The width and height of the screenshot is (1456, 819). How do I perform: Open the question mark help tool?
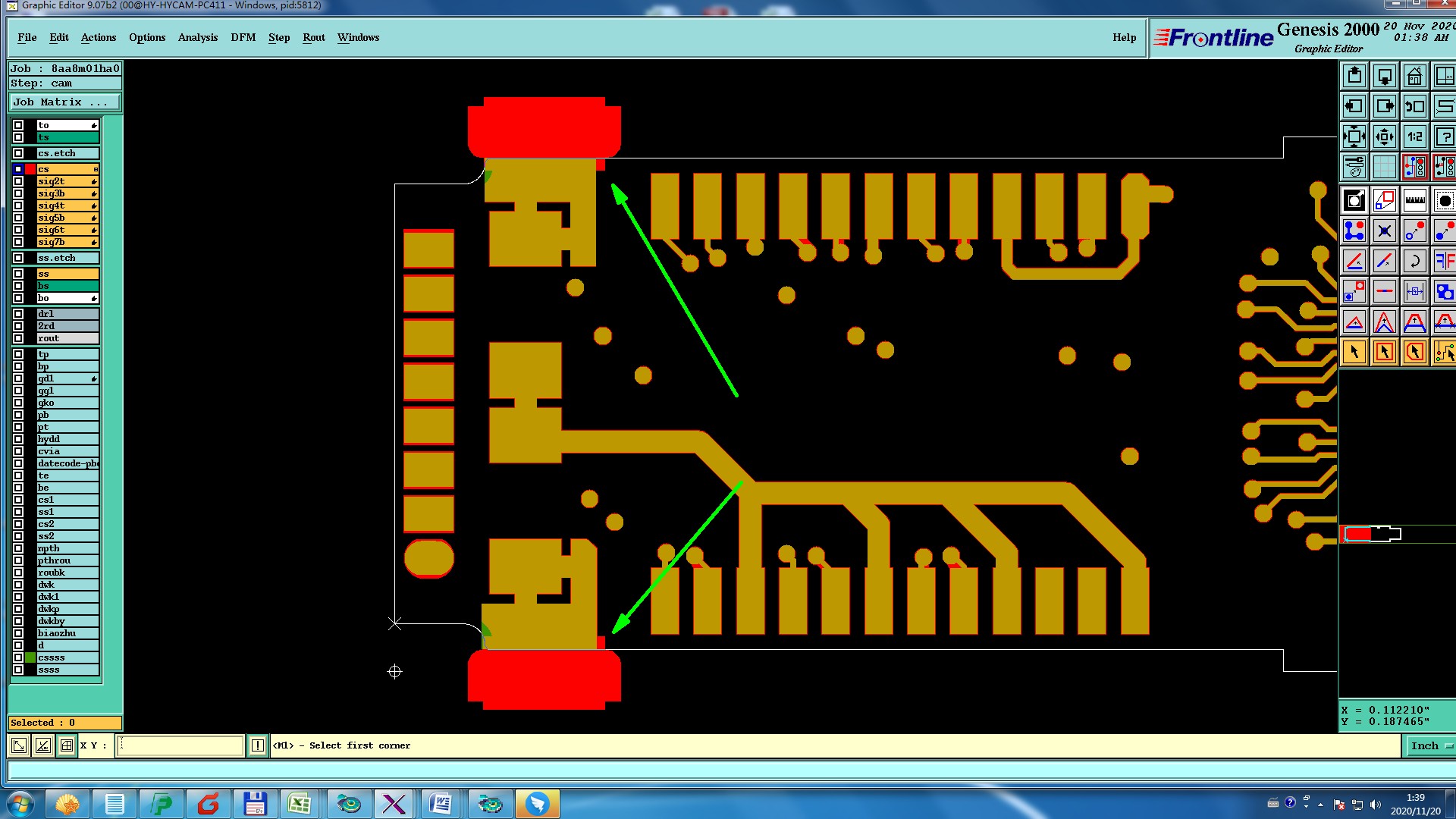pyautogui.click(x=1444, y=136)
